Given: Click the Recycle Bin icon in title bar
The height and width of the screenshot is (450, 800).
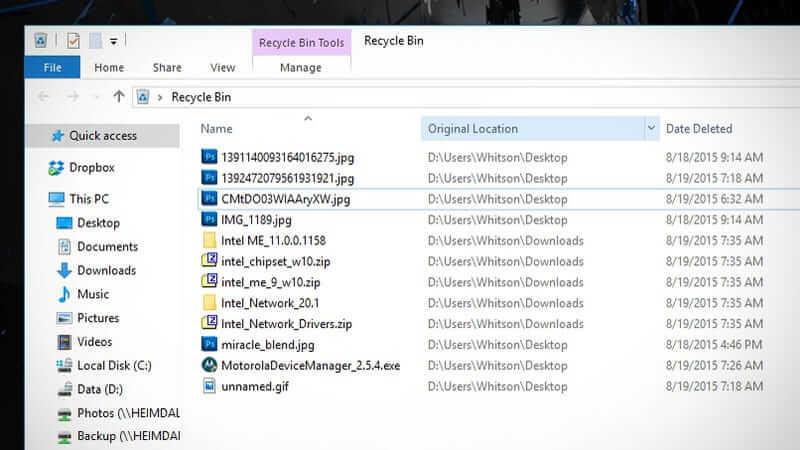Looking at the screenshot, I should coord(41,40).
